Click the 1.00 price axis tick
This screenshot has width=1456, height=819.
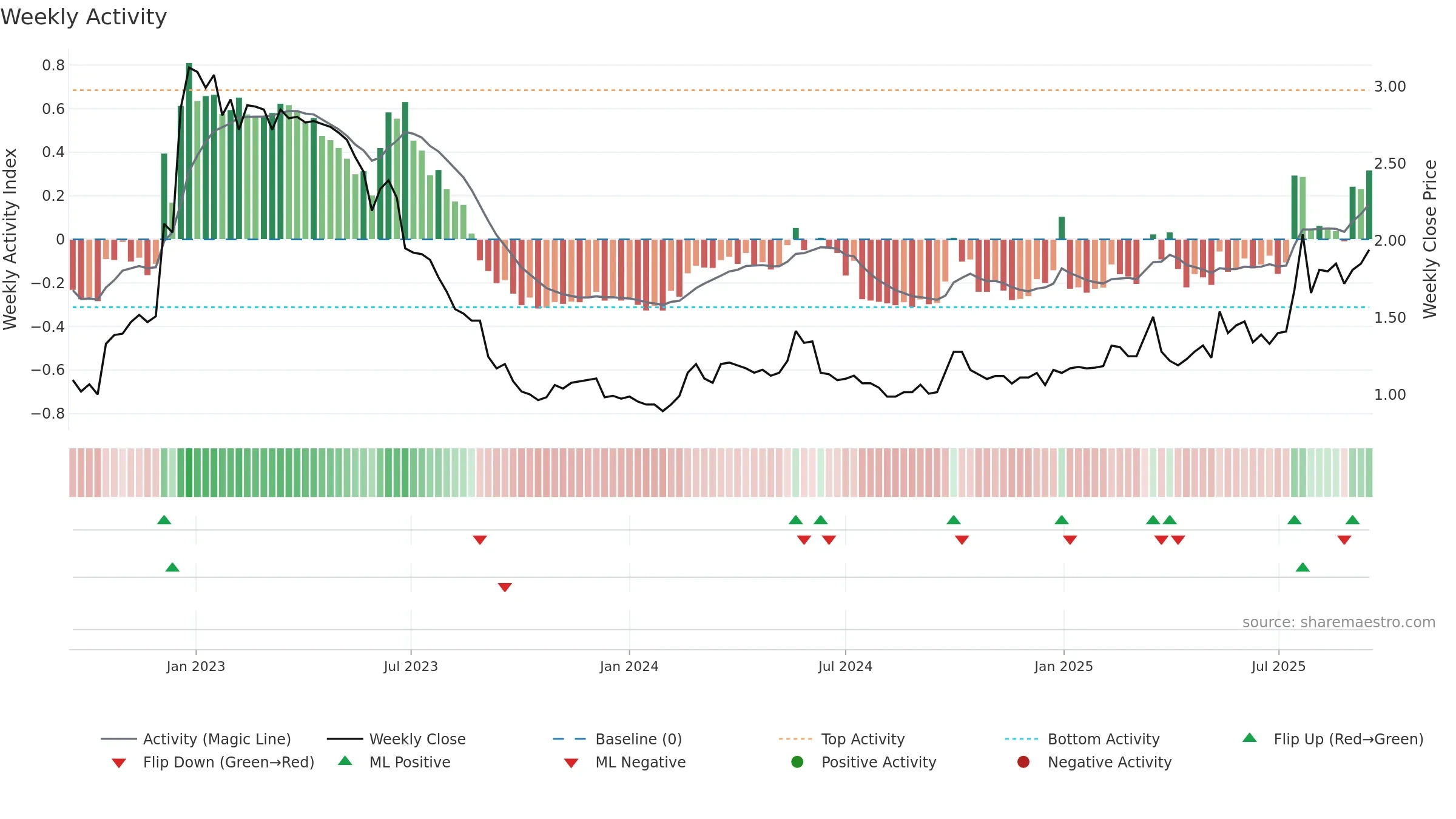coord(1390,395)
